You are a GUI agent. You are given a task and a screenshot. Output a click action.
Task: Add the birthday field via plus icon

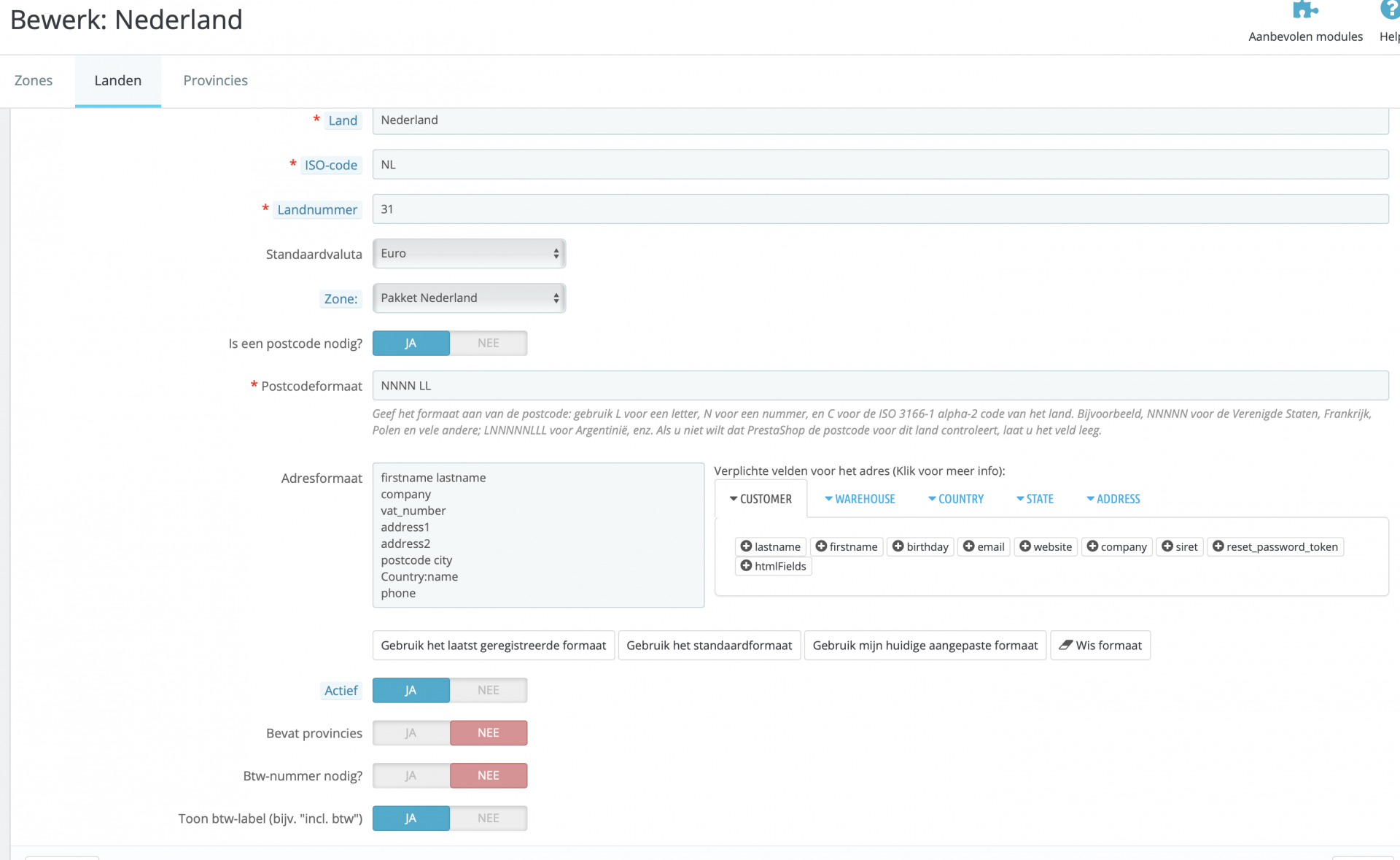click(x=898, y=546)
